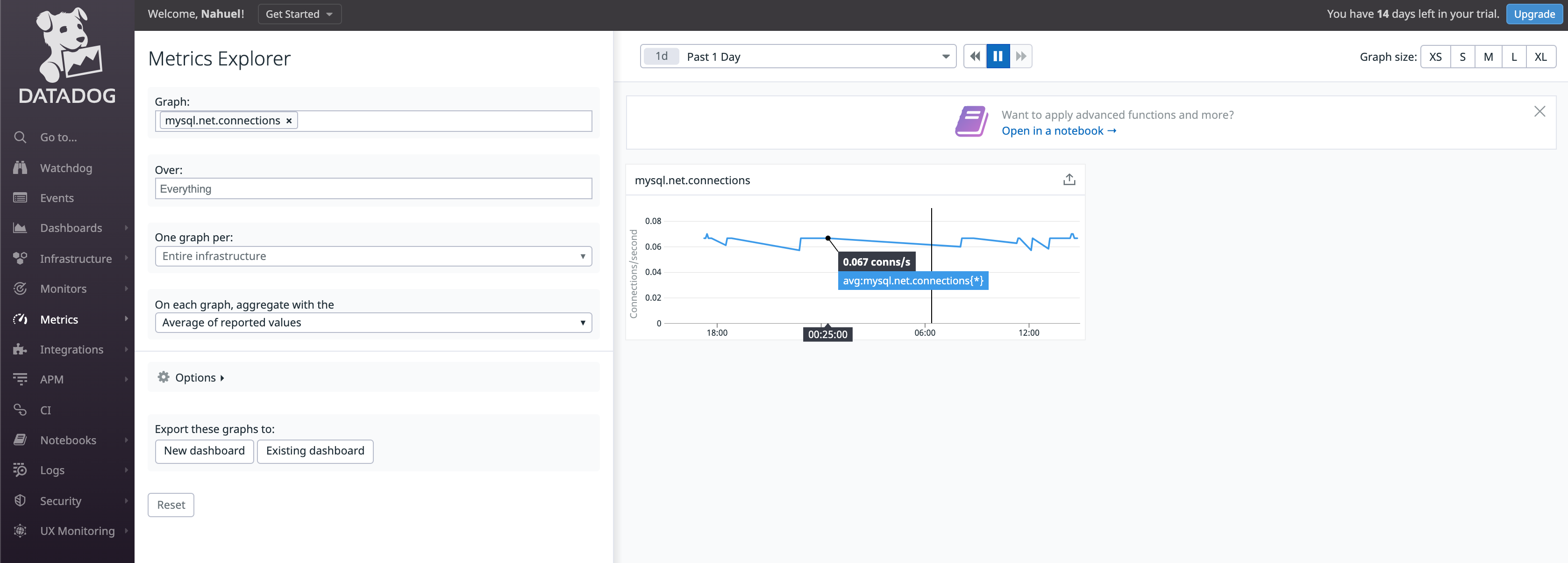
Task: Open Integrations in the sidebar
Action: click(71, 350)
